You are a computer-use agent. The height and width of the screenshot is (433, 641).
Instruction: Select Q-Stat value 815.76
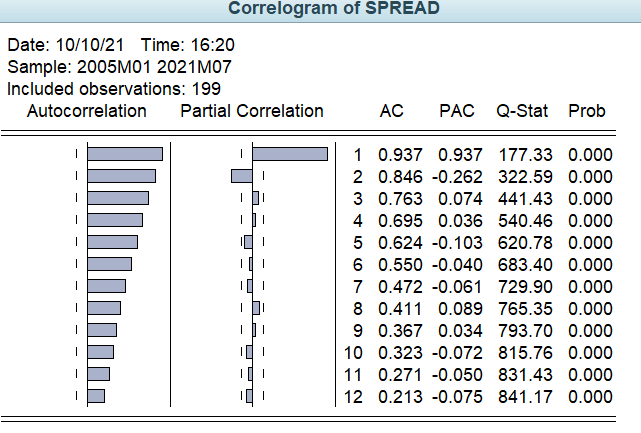pyautogui.click(x=525, y=353)
